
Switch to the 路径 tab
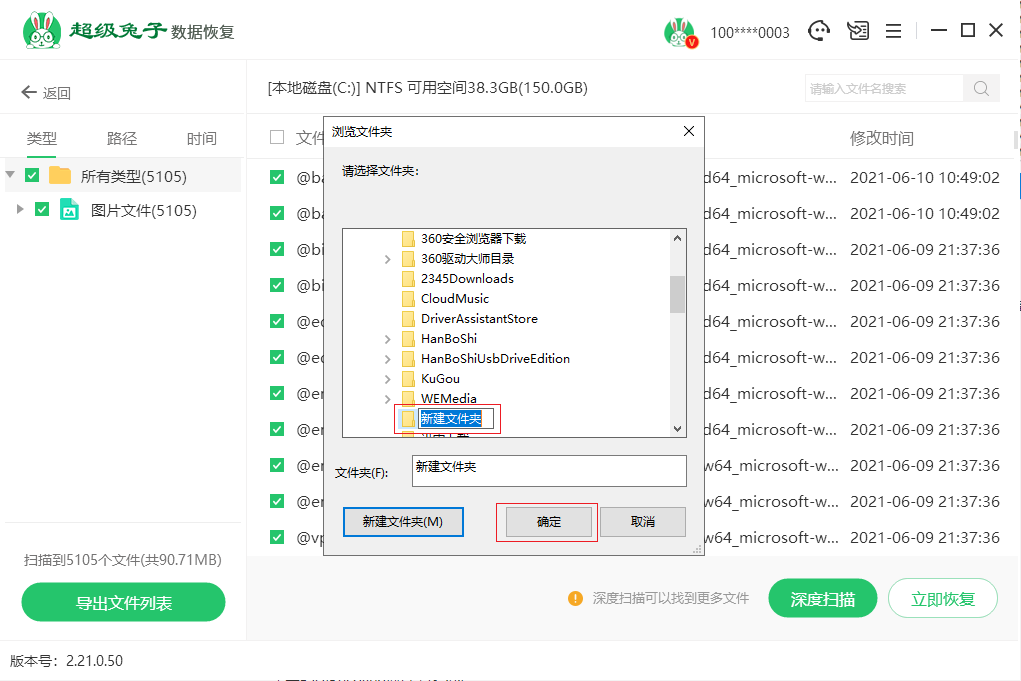(122, 139)
